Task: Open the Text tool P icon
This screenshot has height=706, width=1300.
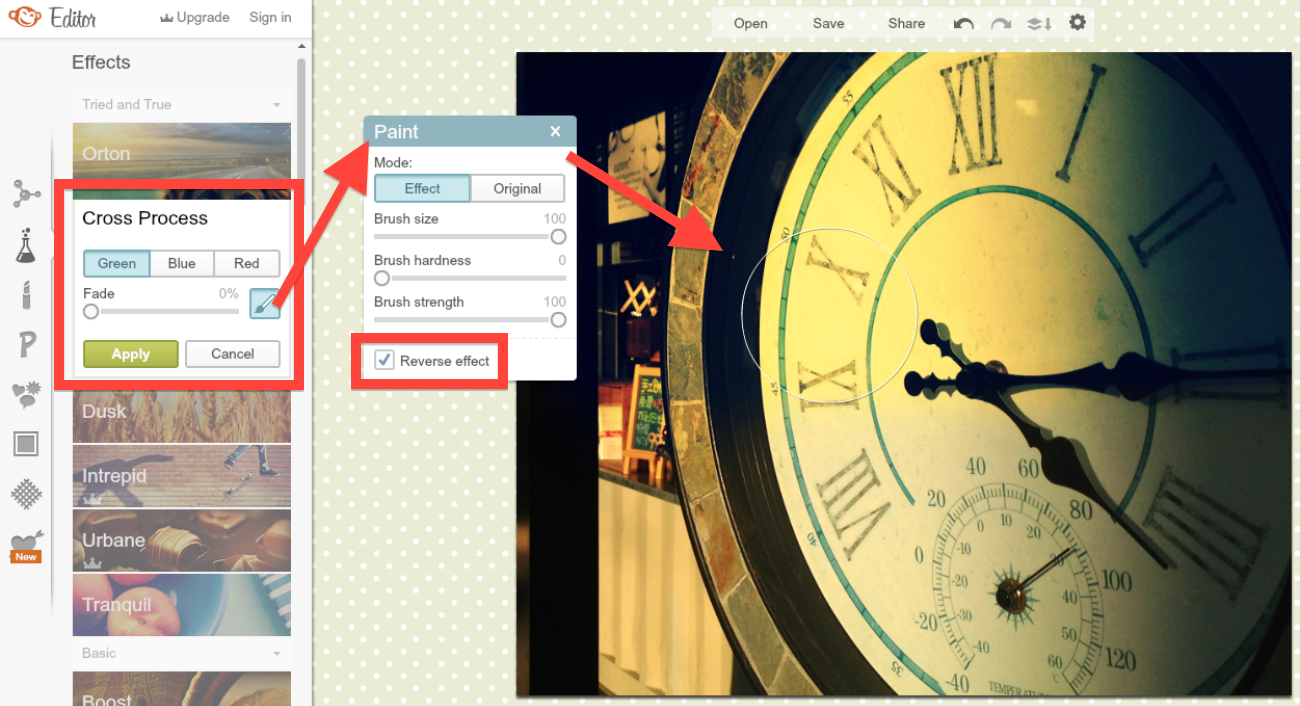Action: pos(27,345)
